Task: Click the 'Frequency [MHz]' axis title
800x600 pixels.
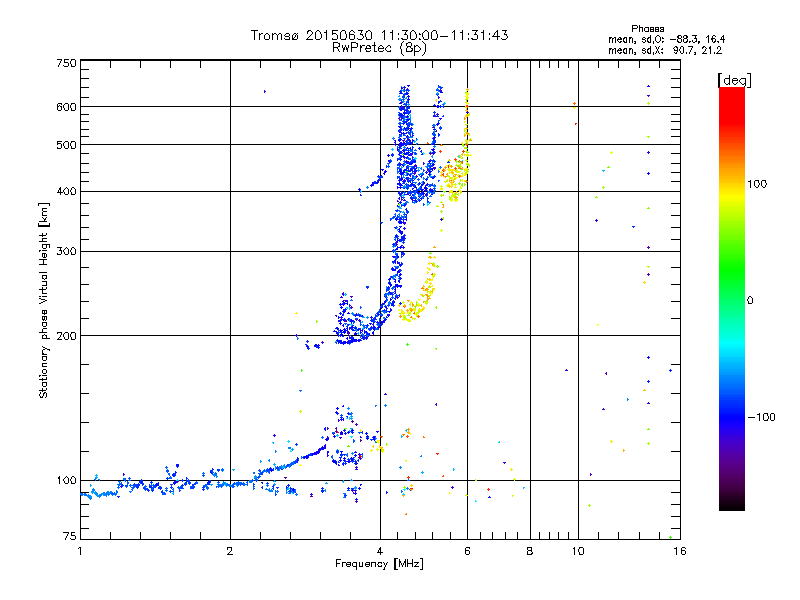Action: [379, 564]
